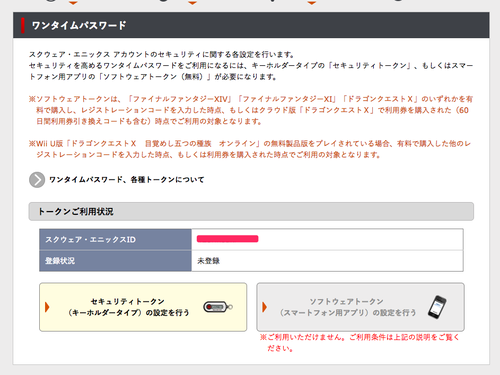Screen dimensions: 500x375
Task: Select the スクウェア・エニックスID label cell
Action: tap(115, 239)
